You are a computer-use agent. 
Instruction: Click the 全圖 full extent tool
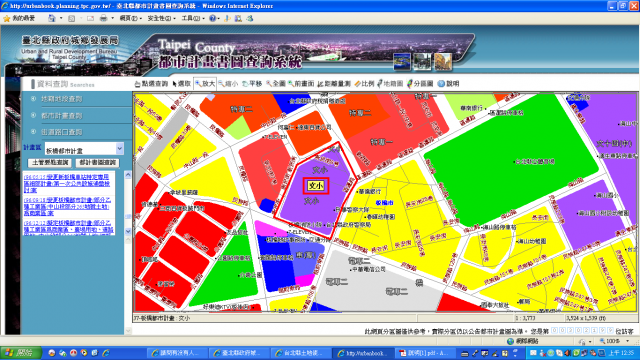coord(276,84)
